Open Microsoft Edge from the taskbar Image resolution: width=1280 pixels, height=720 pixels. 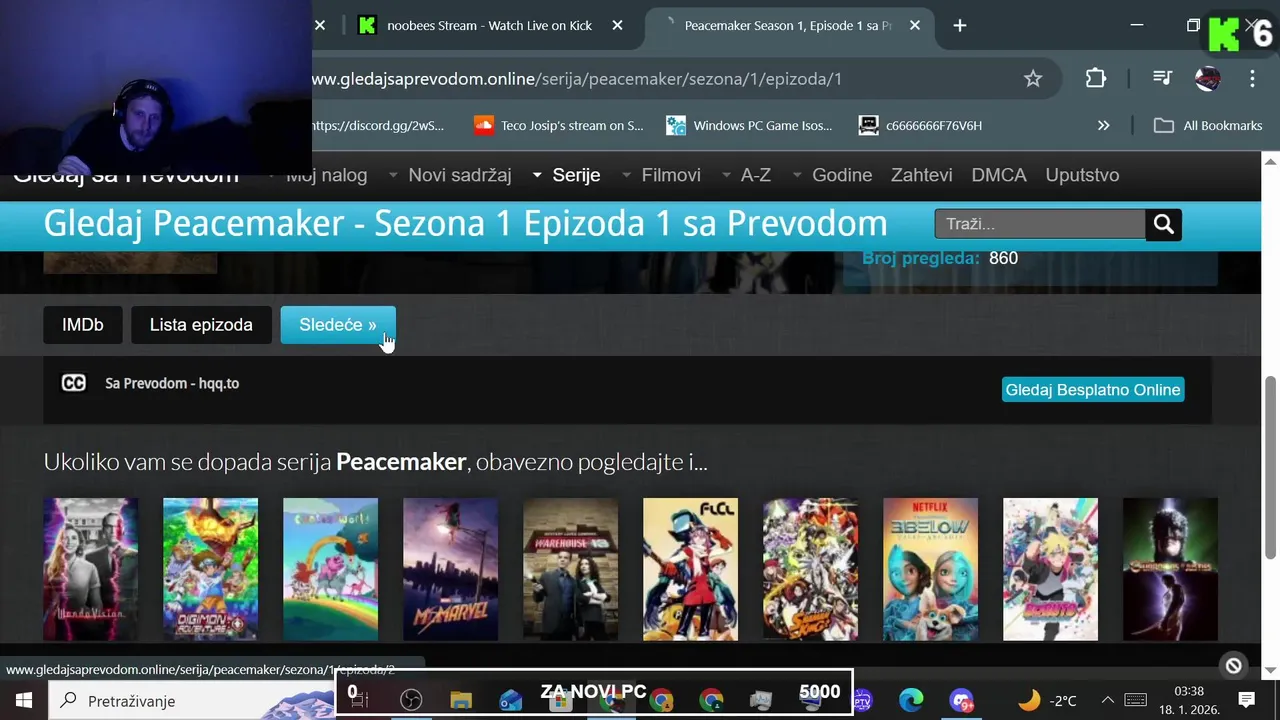pyautogui.click(x=911, y=700)
